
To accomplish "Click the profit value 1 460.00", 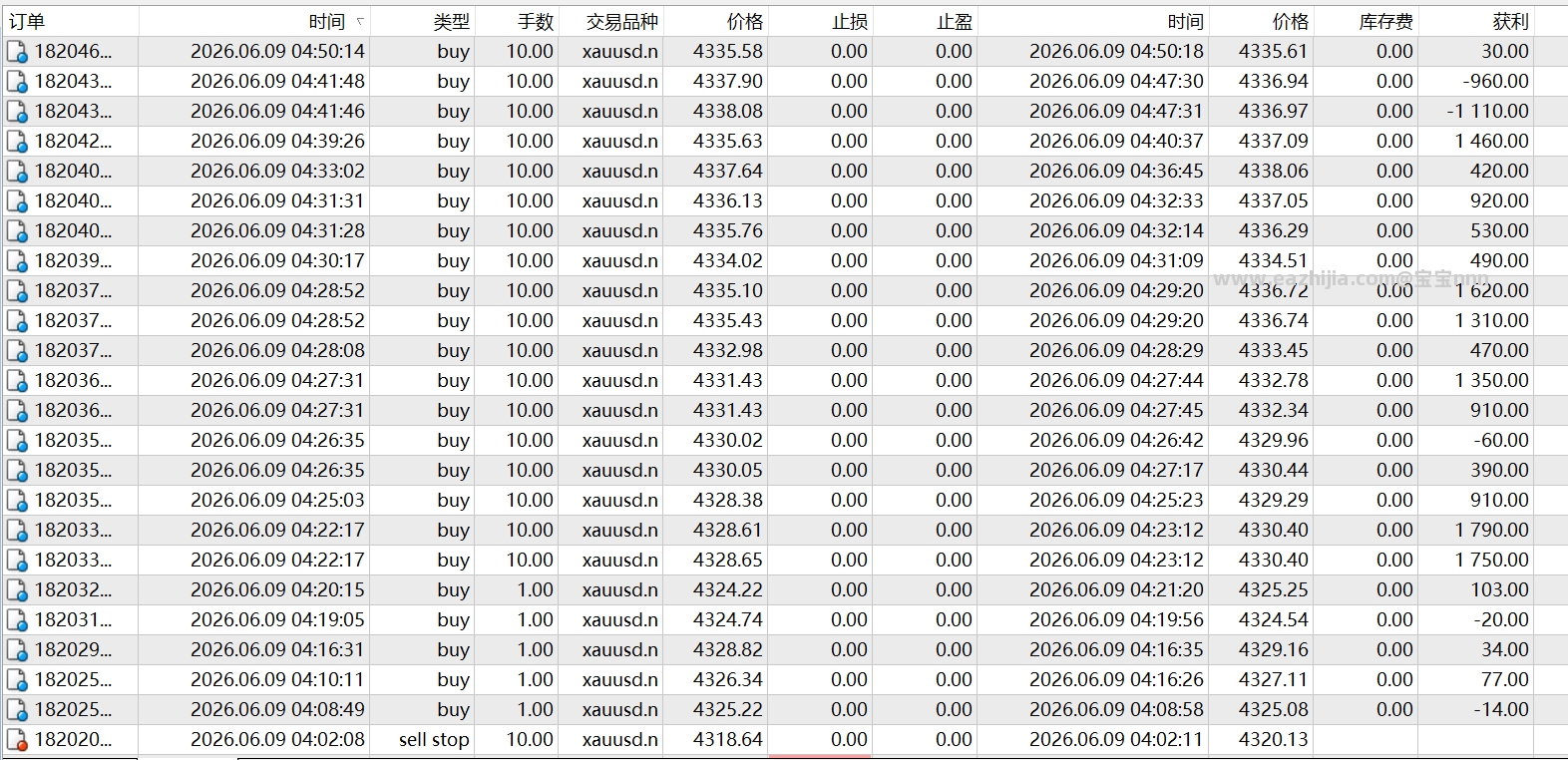I will coord(1491,142).
